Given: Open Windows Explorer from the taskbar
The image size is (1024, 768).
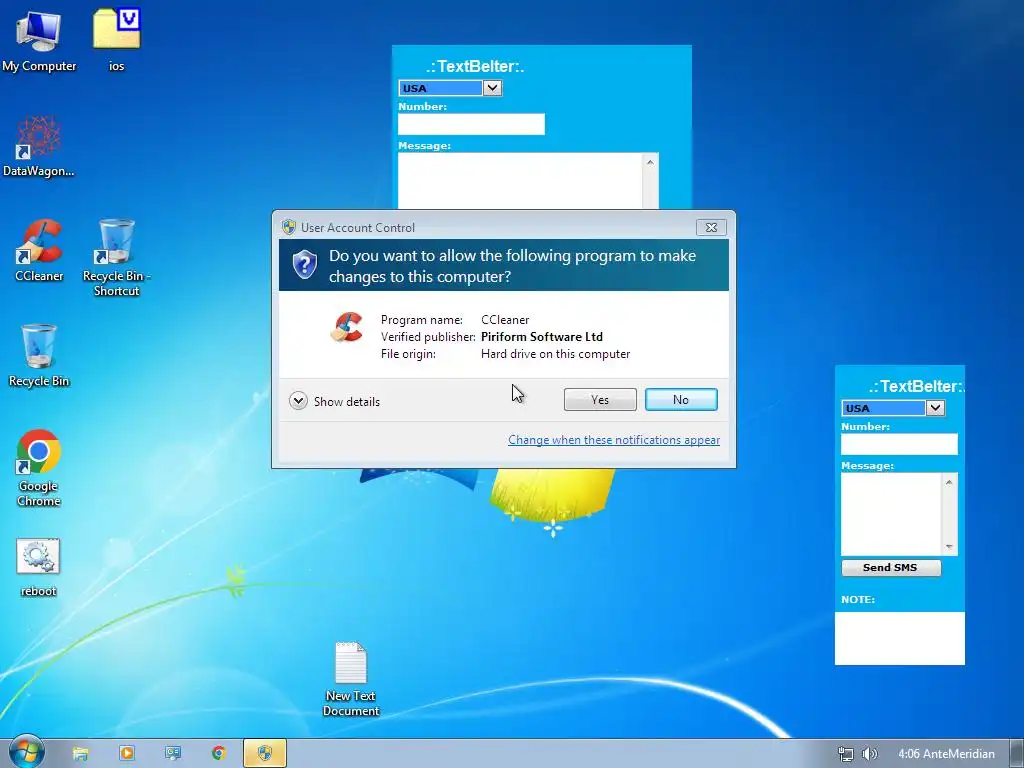Looking at the screenshot, I should pos(80,754).
